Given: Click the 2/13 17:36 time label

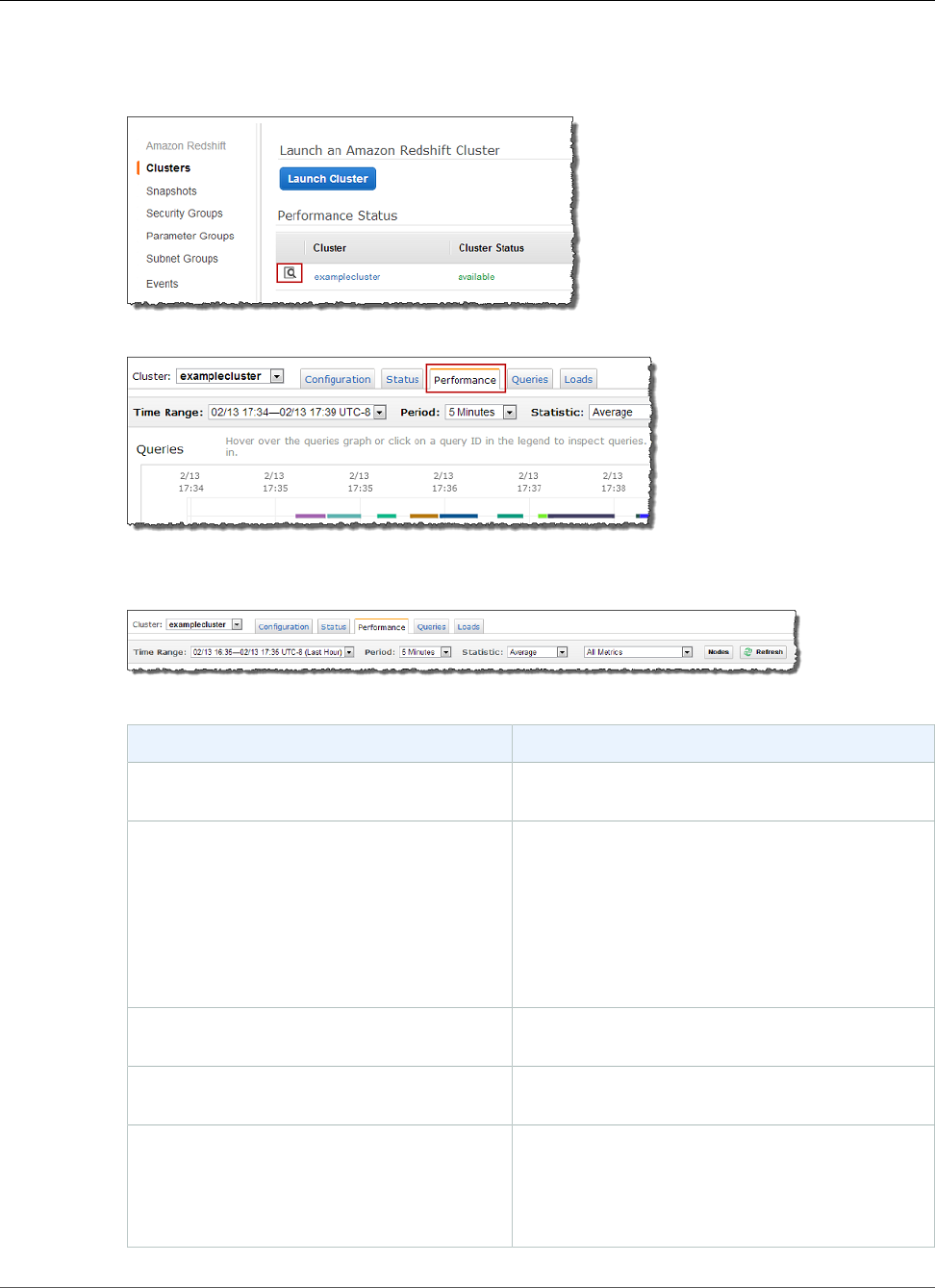Looking at the screenshot, I should tap(443, 482).
